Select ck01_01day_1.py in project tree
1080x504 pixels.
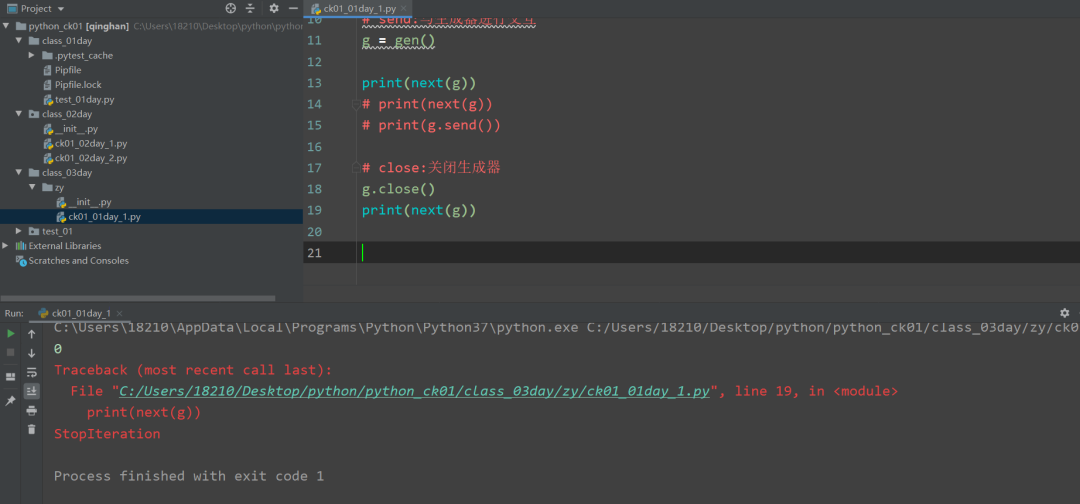click(104, 216)
